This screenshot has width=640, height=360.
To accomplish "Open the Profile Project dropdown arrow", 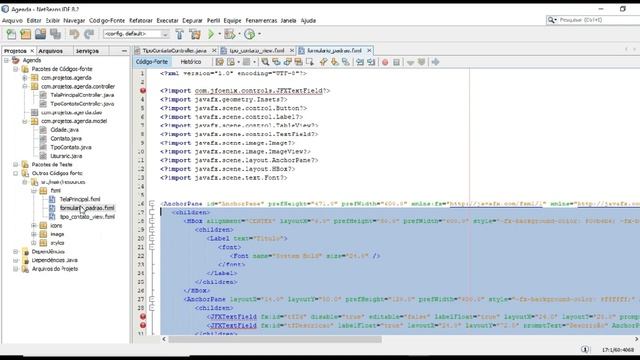I will pyautogui.click(x=259, y=34).
